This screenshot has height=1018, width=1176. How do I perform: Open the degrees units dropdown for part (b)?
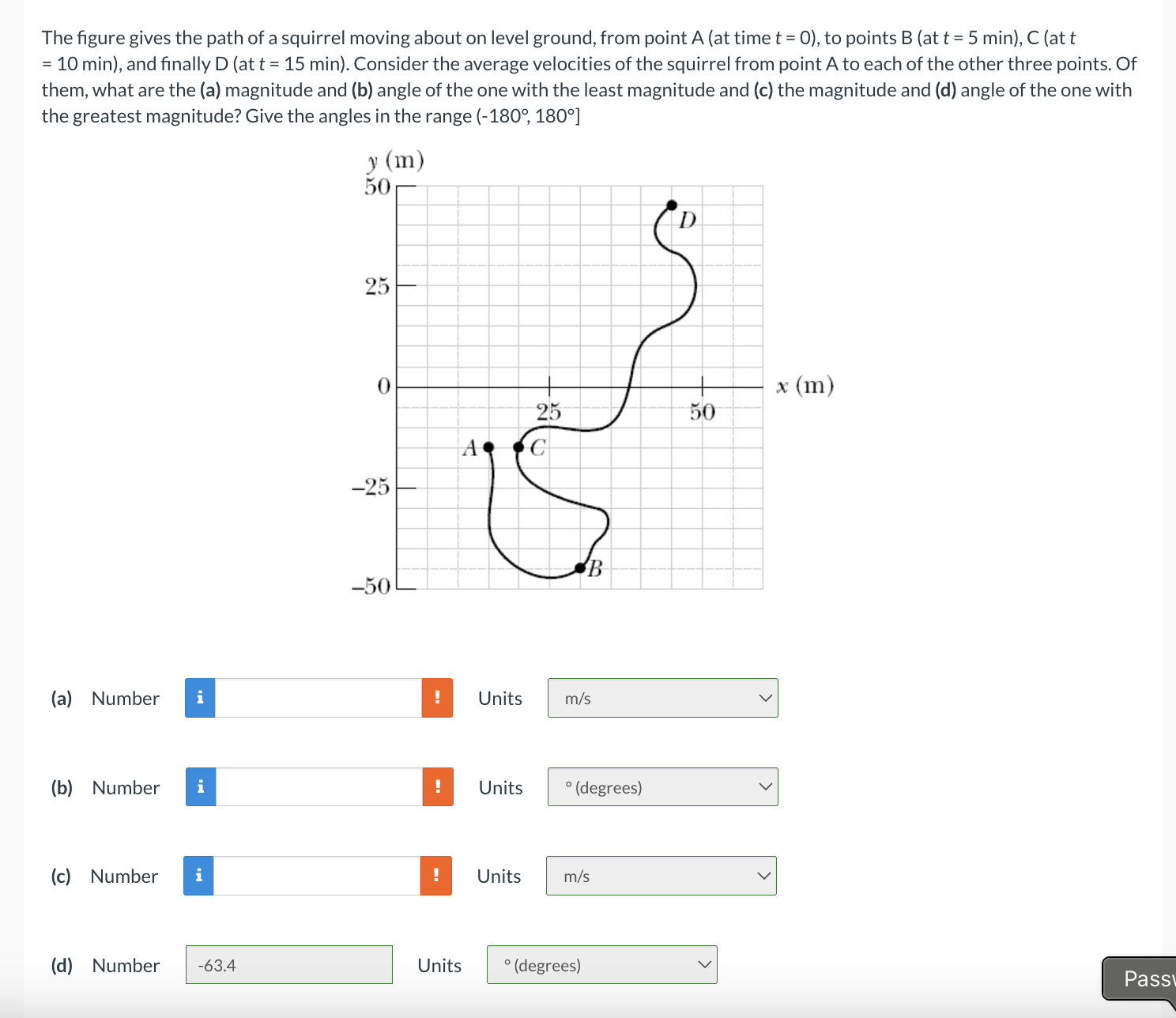pos(662,787)
